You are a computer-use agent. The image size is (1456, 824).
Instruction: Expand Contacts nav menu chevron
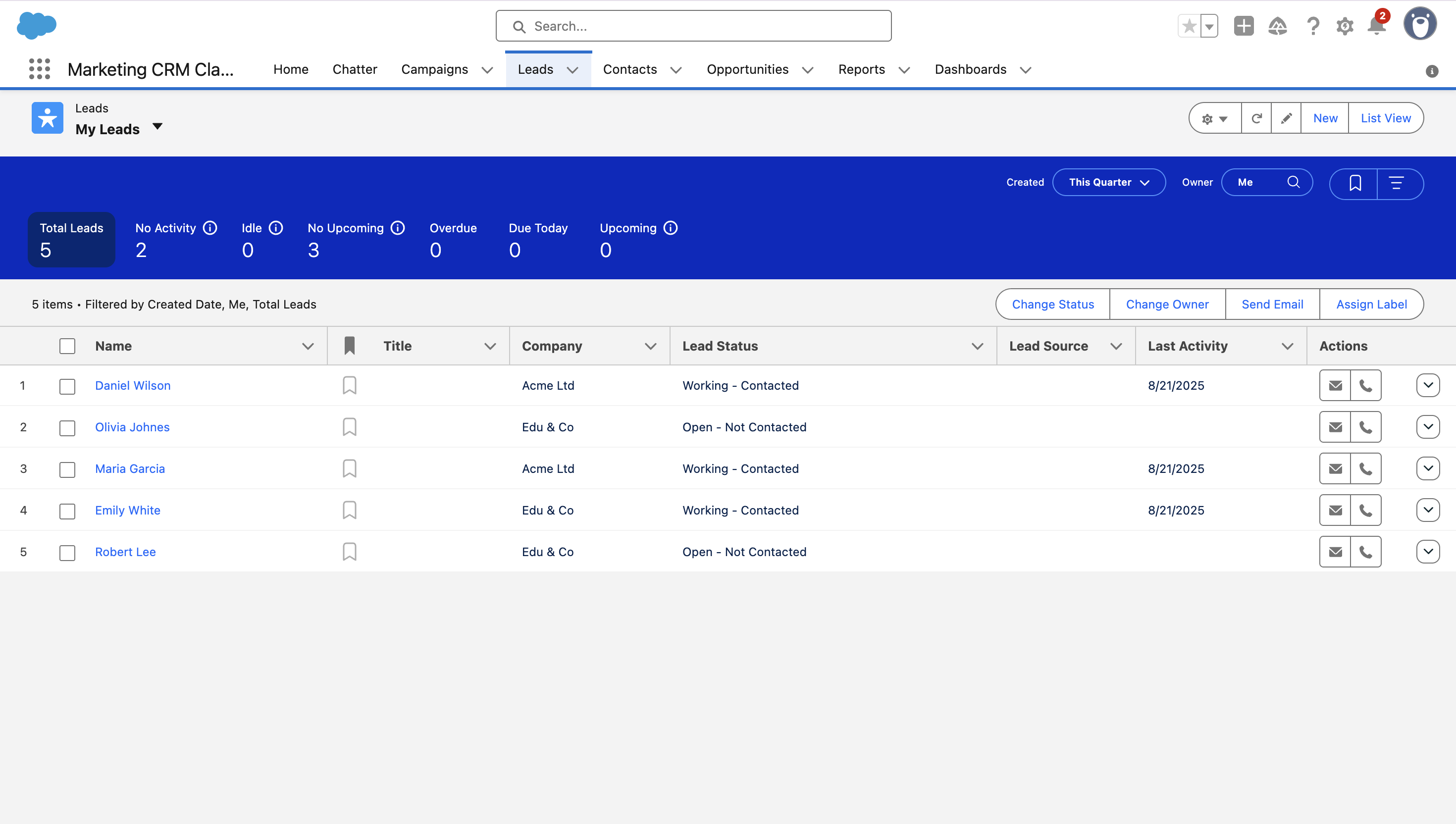[676, 70]
